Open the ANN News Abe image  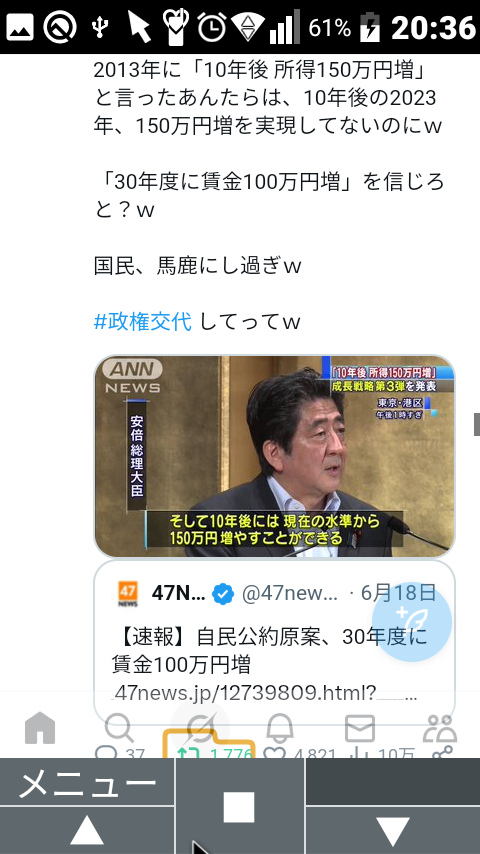tap(275, 456)
